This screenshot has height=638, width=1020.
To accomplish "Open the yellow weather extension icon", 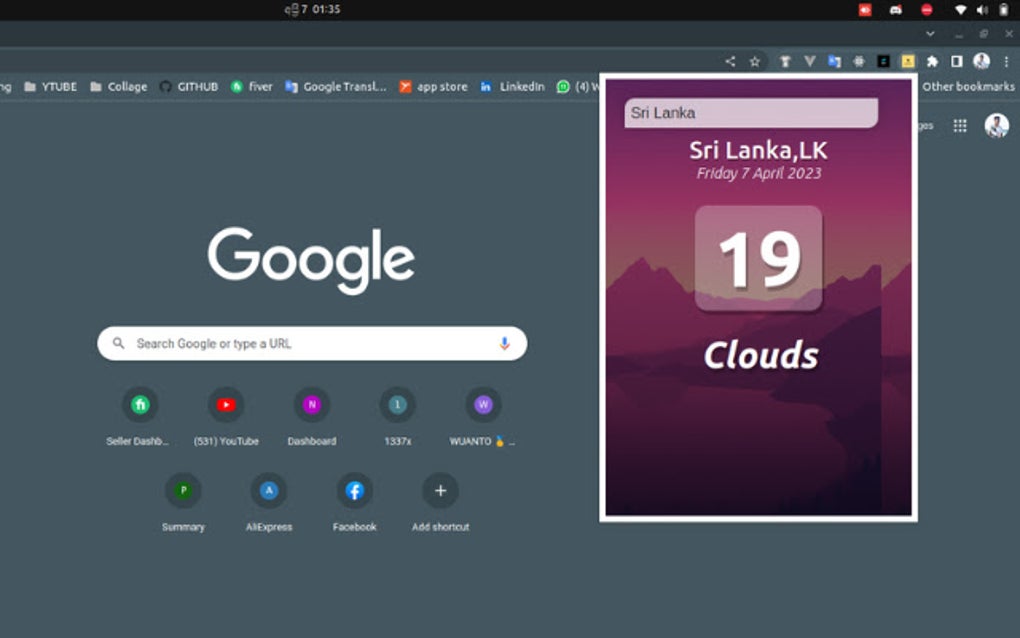I will pyautogui.click(x=908, y=60).
